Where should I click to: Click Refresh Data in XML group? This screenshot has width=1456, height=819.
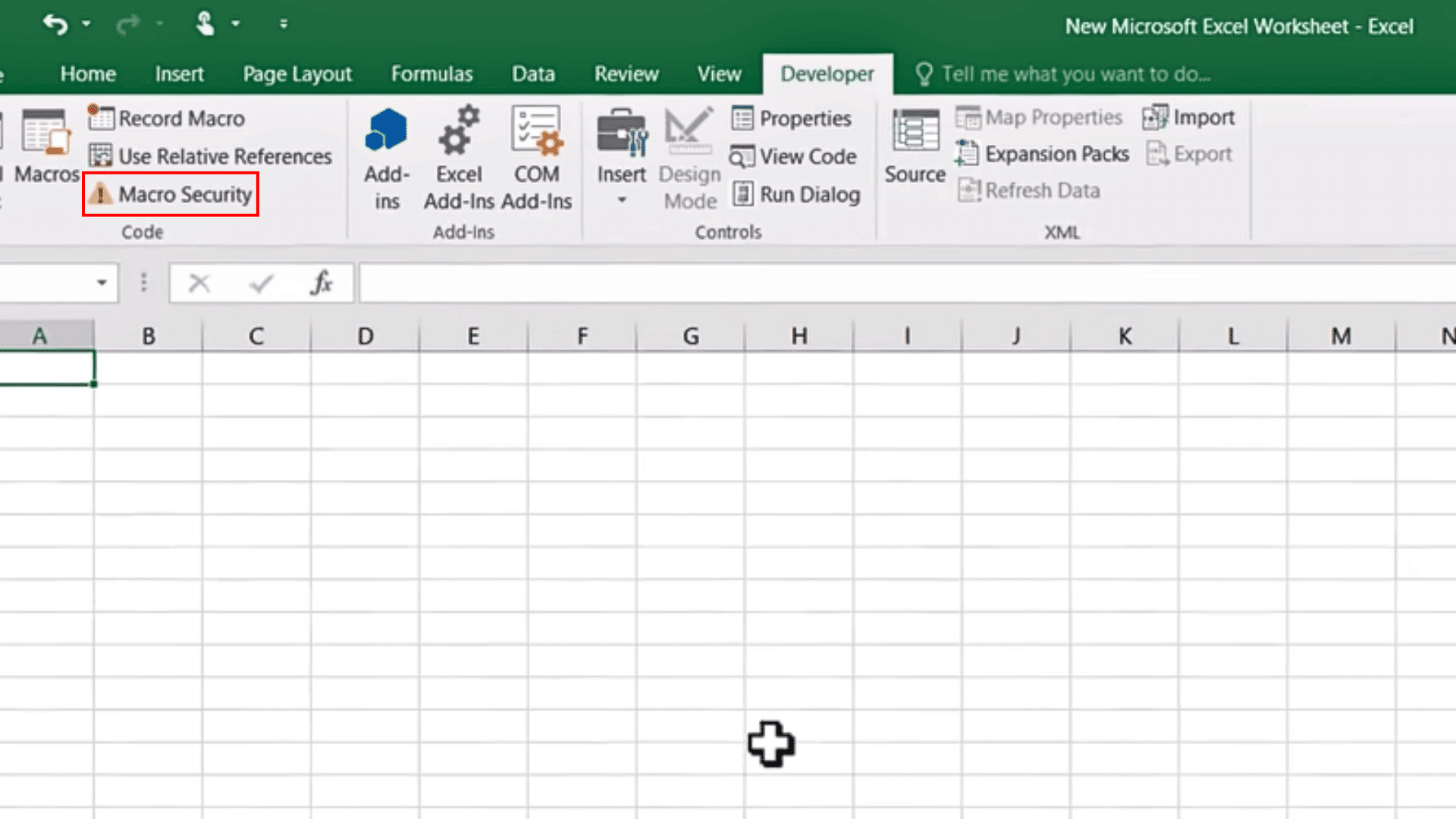click(1029, 190)
